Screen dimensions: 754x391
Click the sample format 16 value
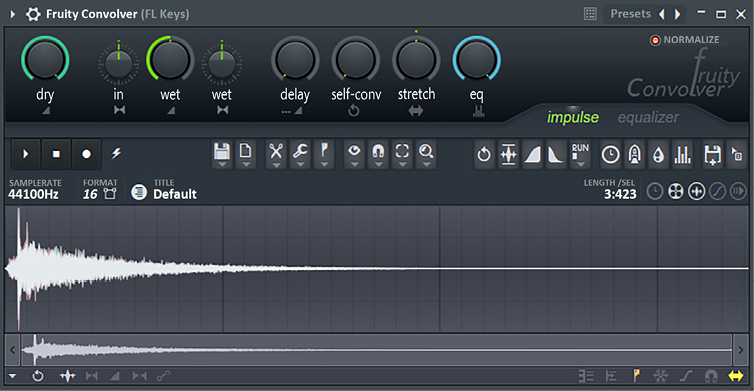(90, 194)
